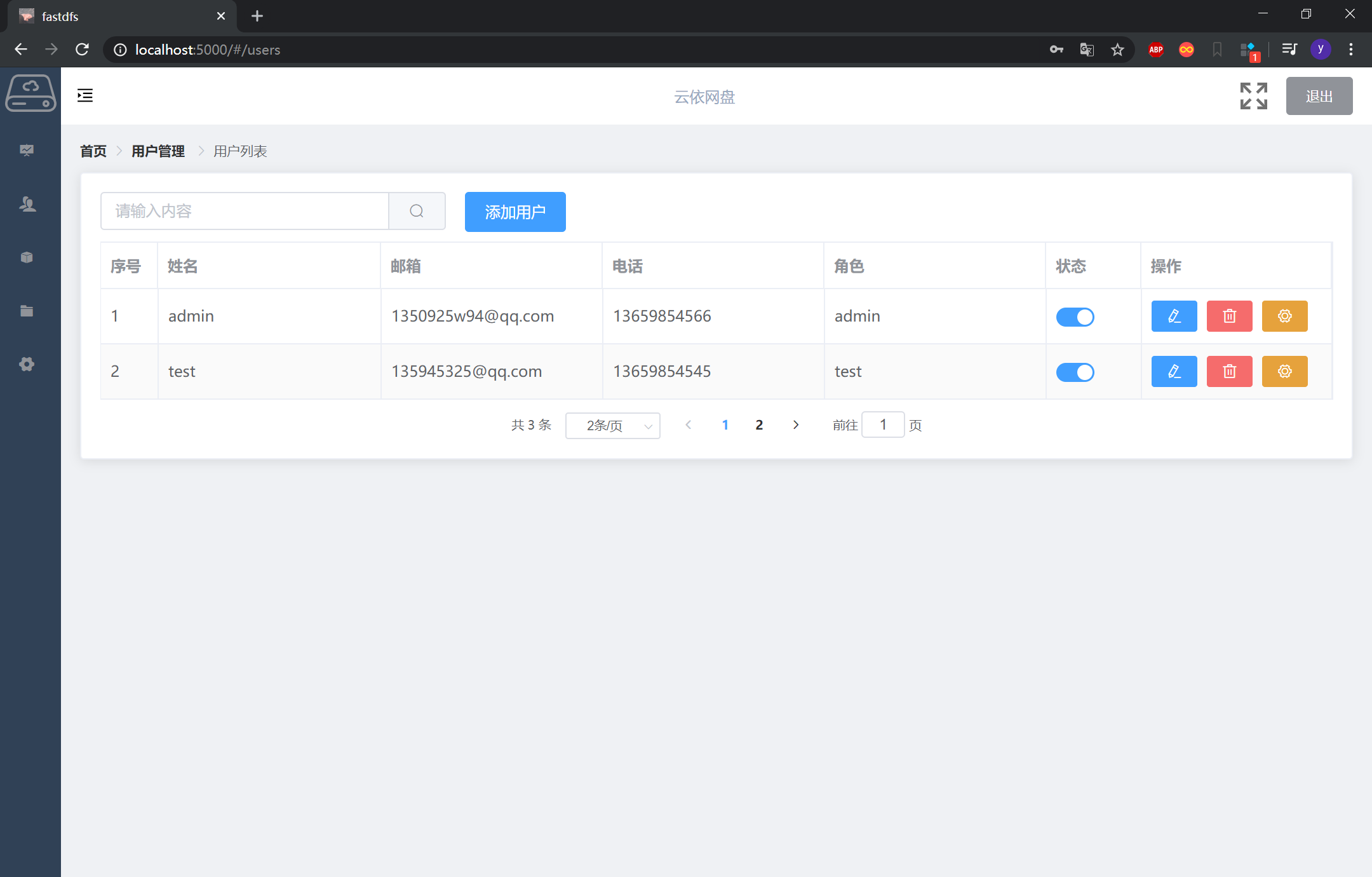This screenshot has height=877, width=1372.
Task: Collapse the sidebar with hamburger icon
Action: tap(85, 95)
